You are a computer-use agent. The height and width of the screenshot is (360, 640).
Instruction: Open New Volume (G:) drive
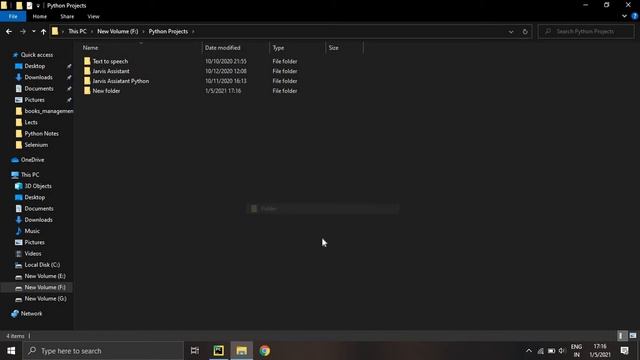(x=45, y=298)
